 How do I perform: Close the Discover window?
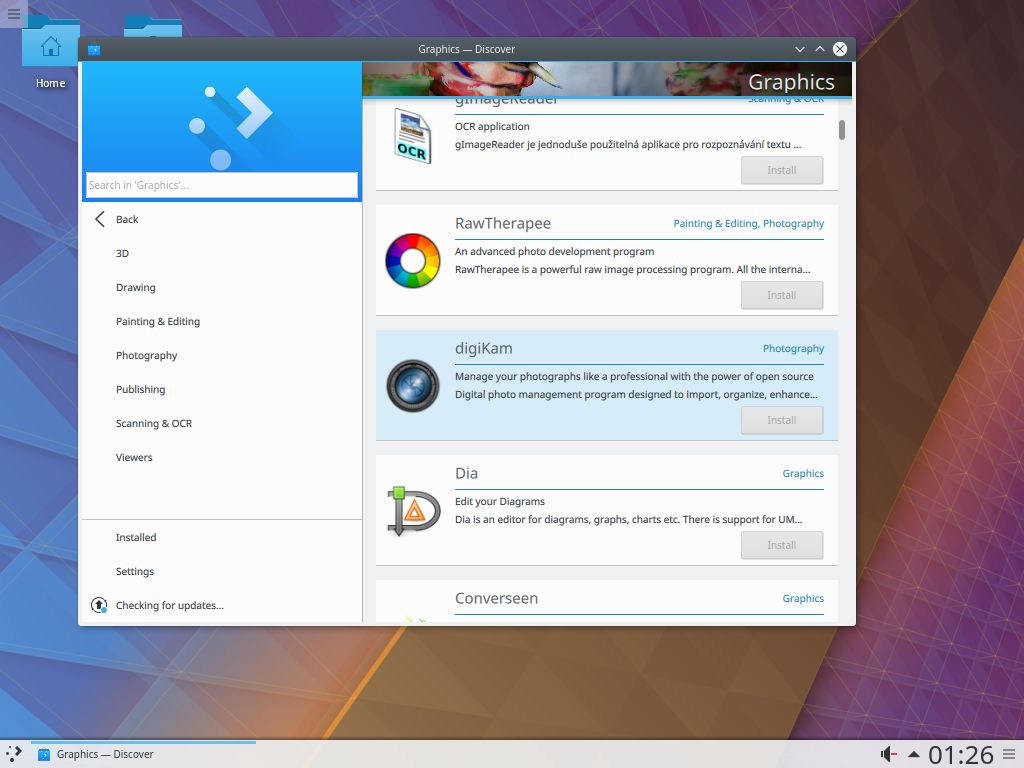840,50
